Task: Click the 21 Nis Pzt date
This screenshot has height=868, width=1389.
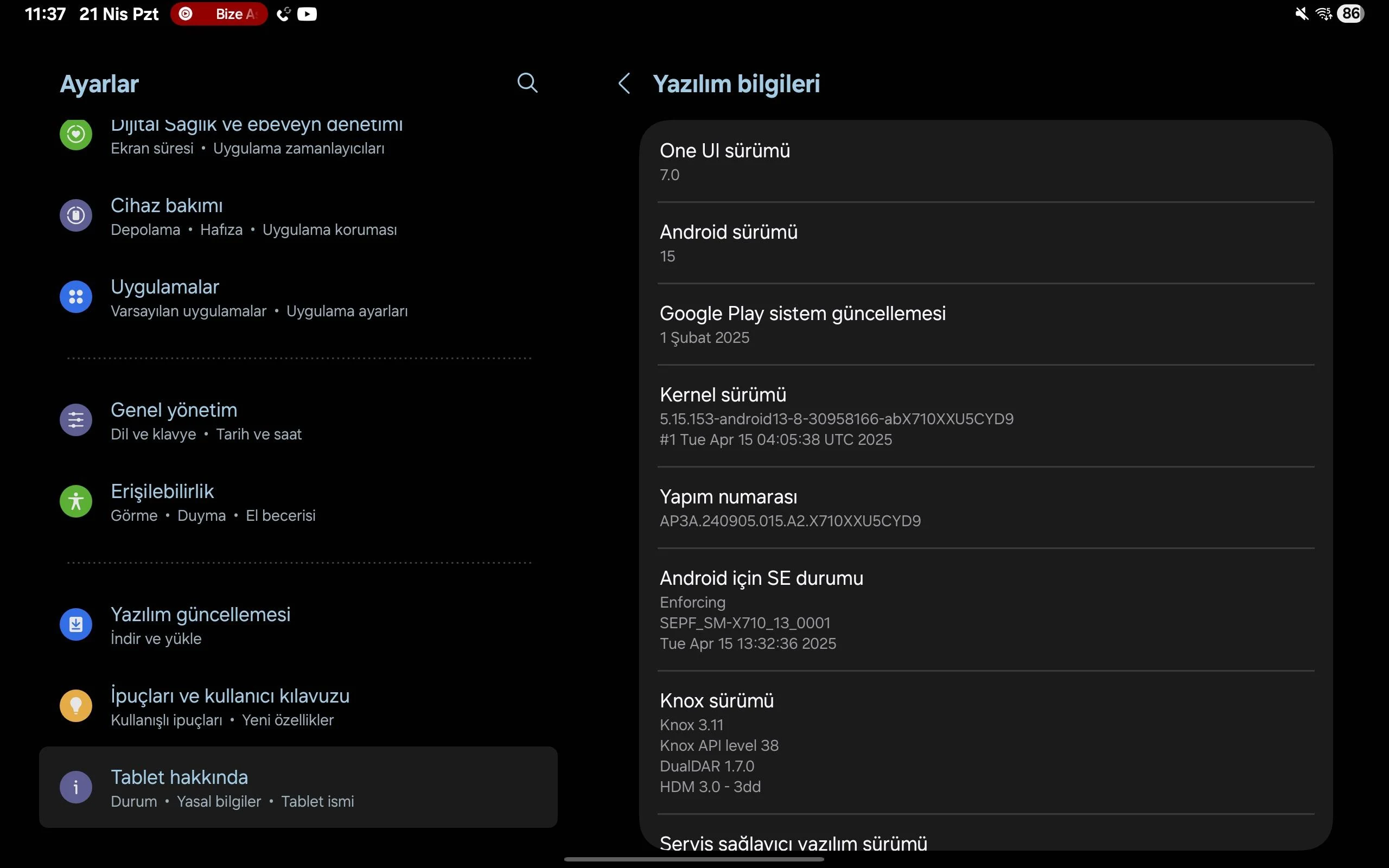Action: (119, 14)
